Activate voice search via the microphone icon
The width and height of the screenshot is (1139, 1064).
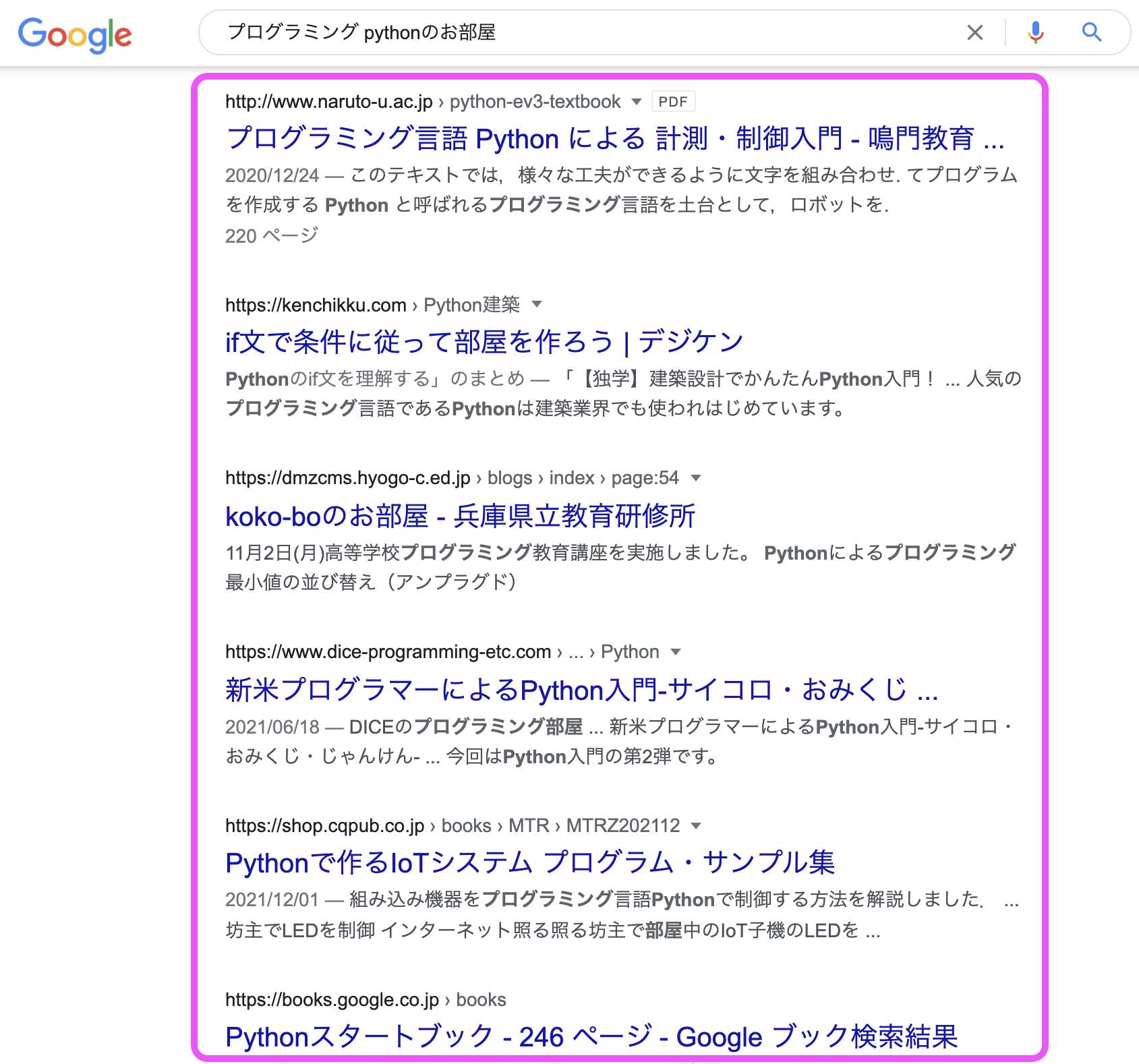point(1035,32)
